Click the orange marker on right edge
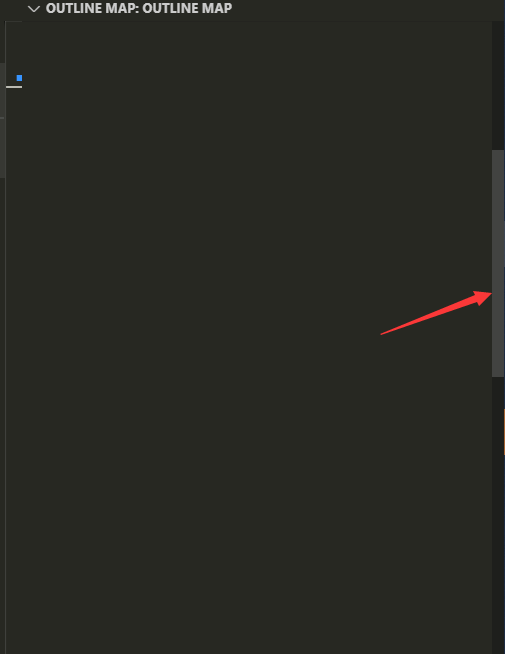This screenshot has height=654, width=505. 504,432
